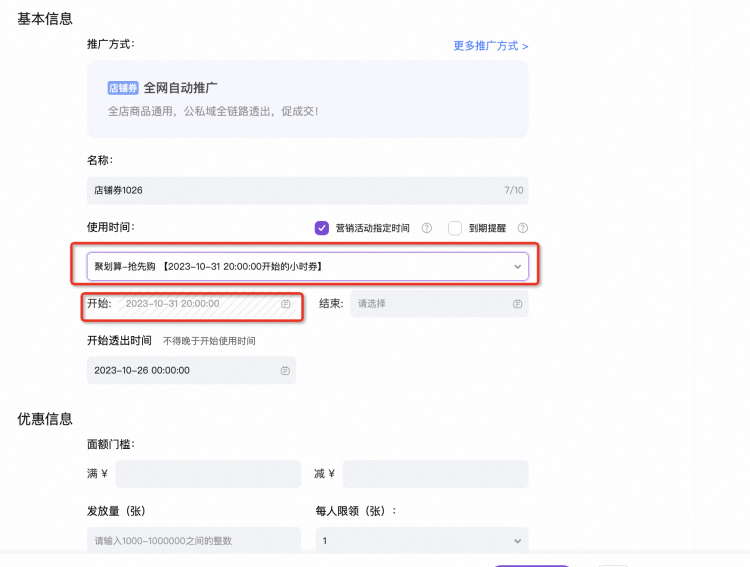The height and width of the screenshot is (567, 750).
Task: Click chevron arrow of activity time dropdown
Action: (518, 267)
